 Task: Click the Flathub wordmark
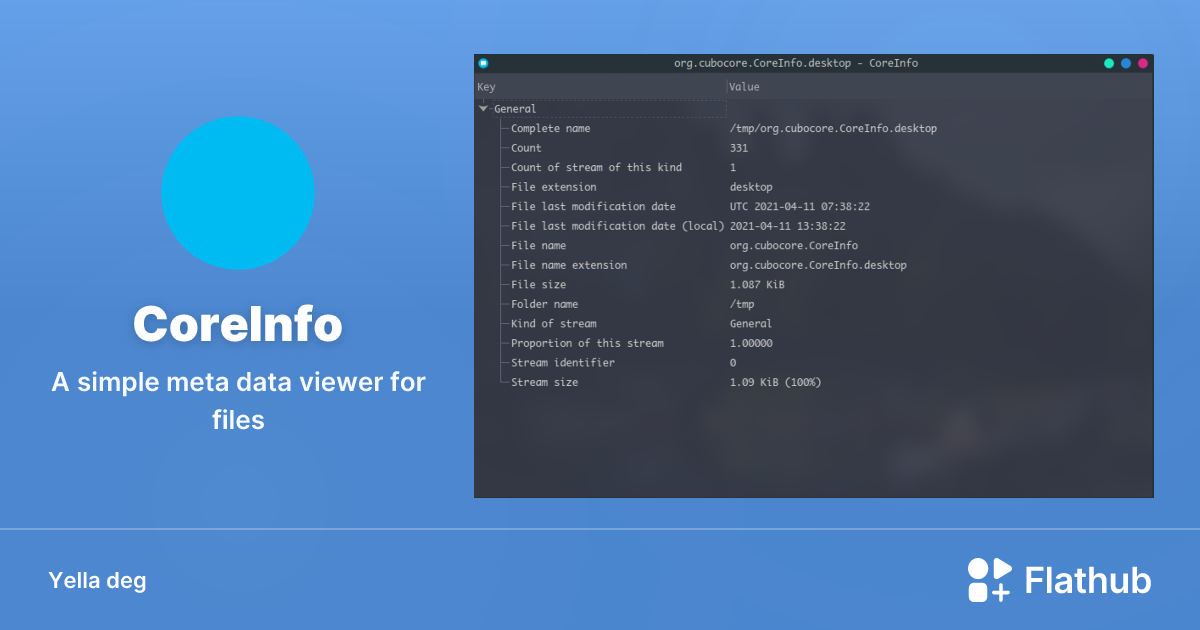[1087, 579]
